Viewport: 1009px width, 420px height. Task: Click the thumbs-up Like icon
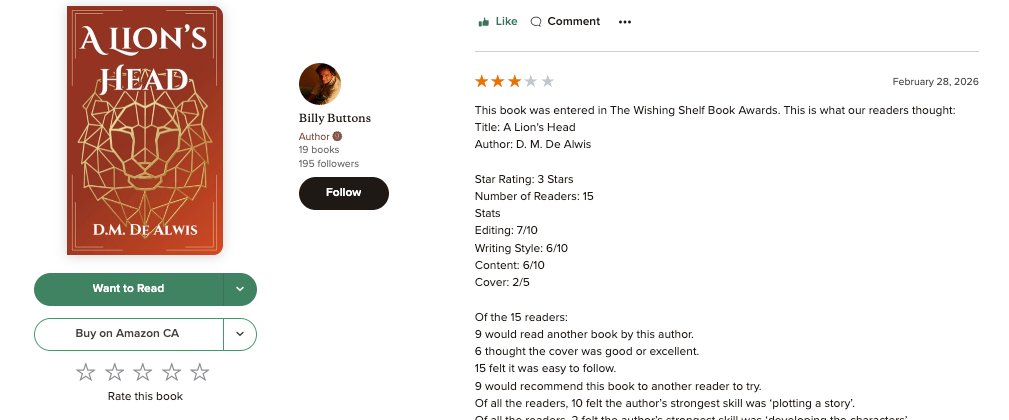pos(484,21)
